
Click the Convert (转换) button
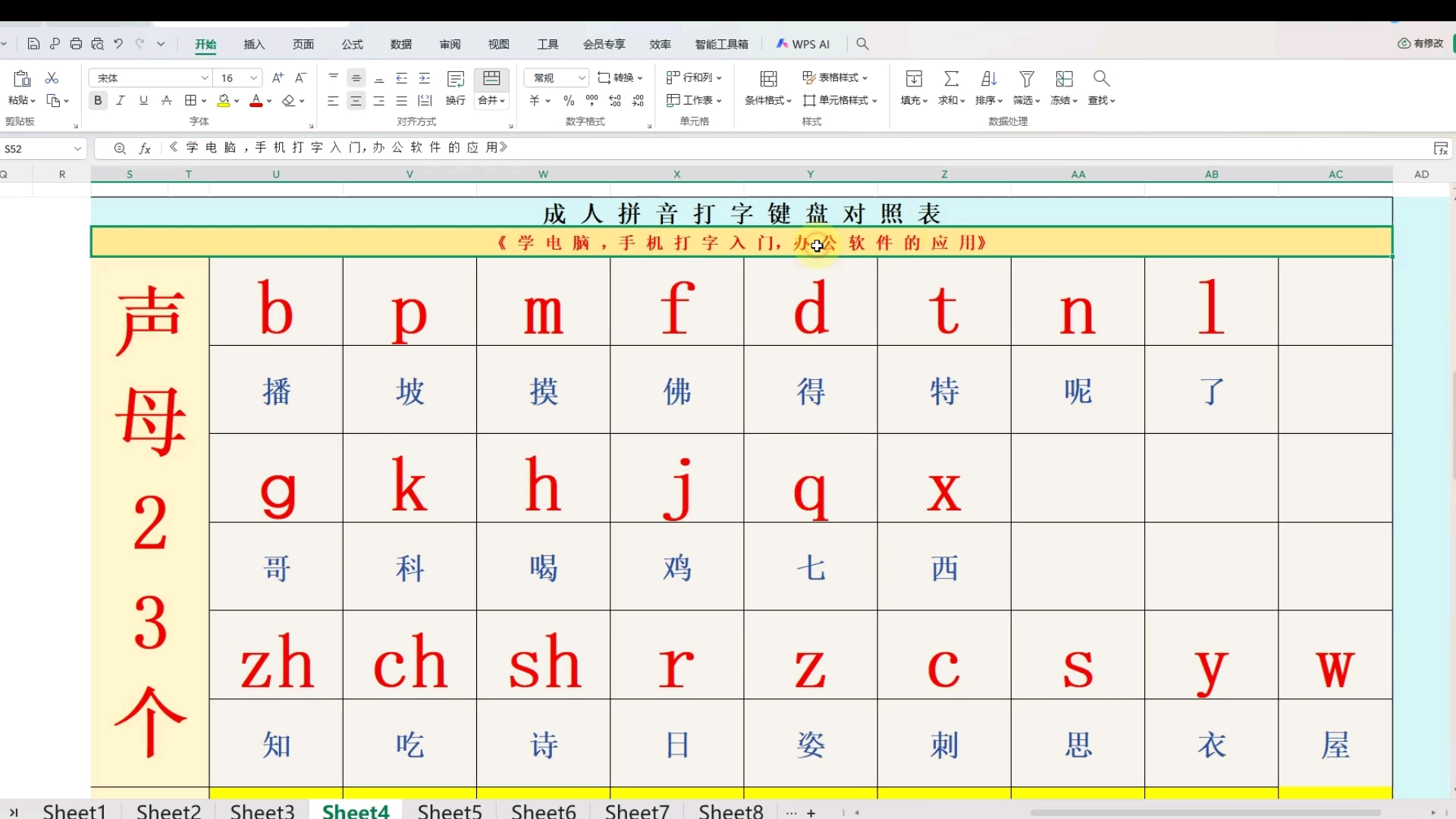[620, 77]
